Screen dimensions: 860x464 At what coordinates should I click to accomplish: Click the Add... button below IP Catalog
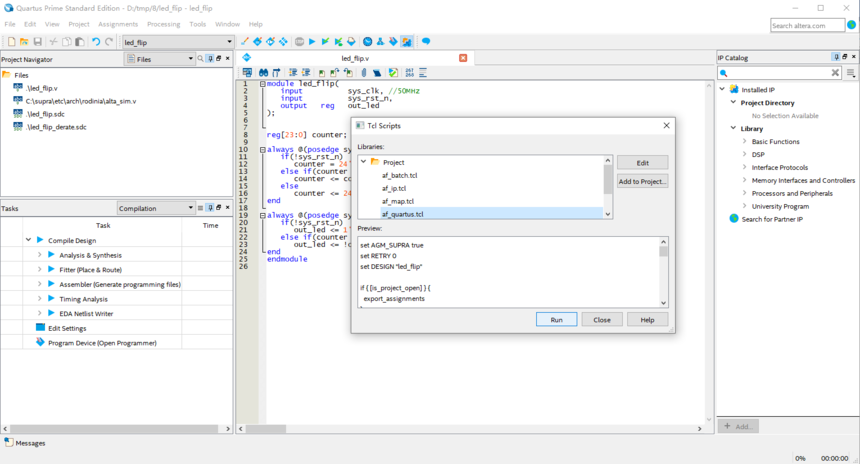click(738, 426)
